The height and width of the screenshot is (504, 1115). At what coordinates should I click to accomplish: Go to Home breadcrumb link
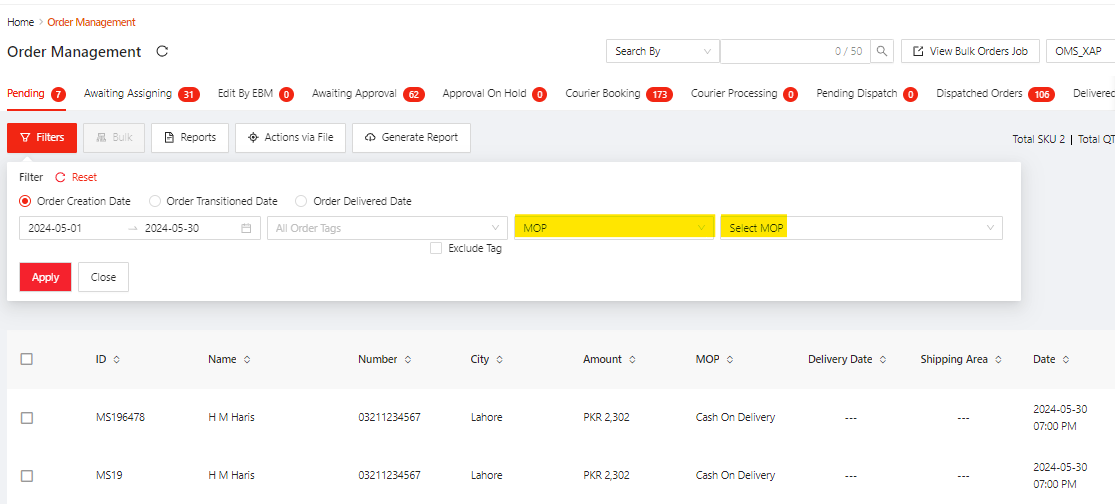coord(20,22)
